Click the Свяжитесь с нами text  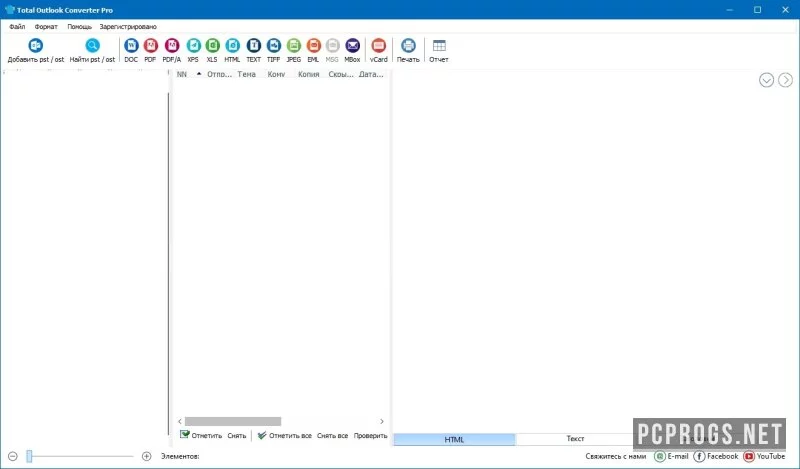pos(616,456)
